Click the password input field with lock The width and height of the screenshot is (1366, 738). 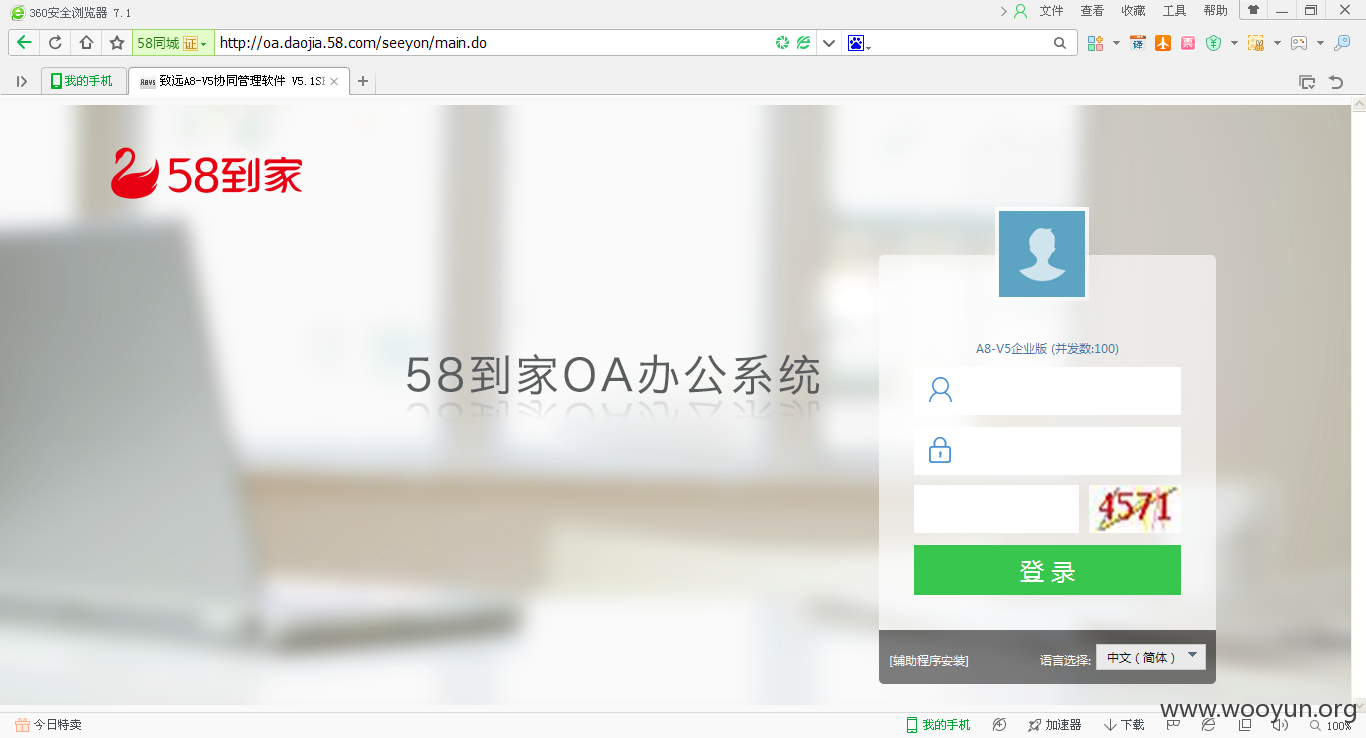pos(1047,451)
